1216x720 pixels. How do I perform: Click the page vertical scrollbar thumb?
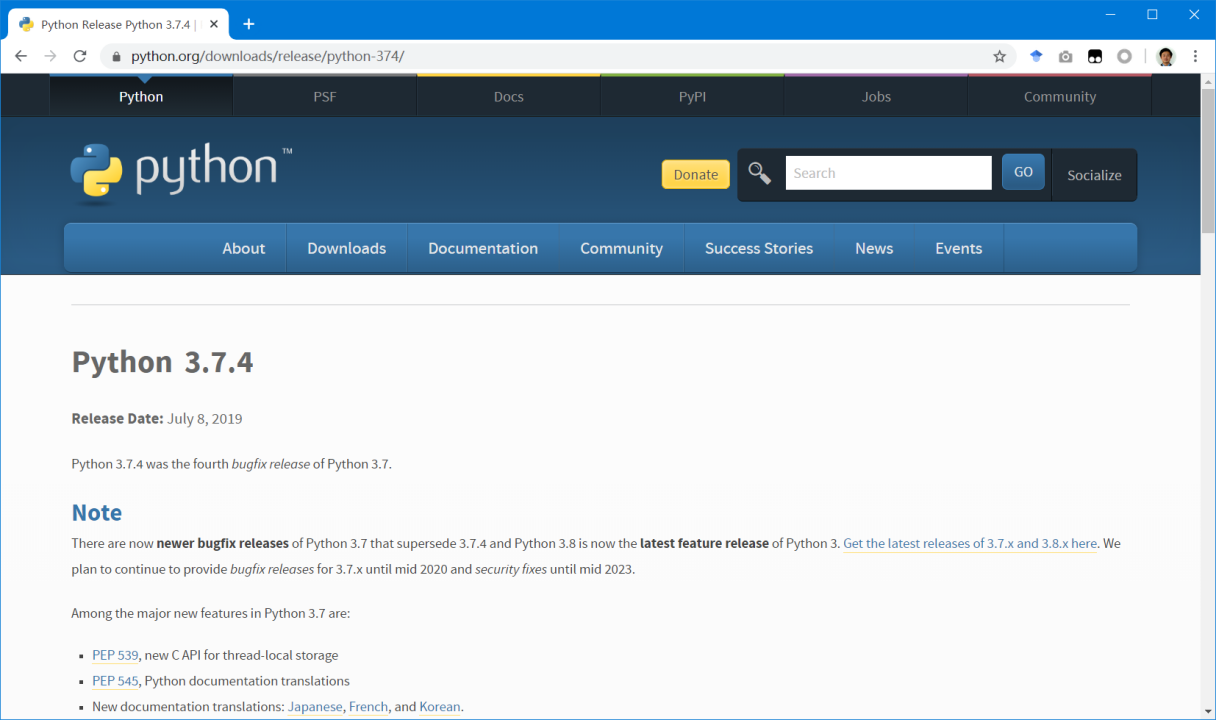(1208, 160)
